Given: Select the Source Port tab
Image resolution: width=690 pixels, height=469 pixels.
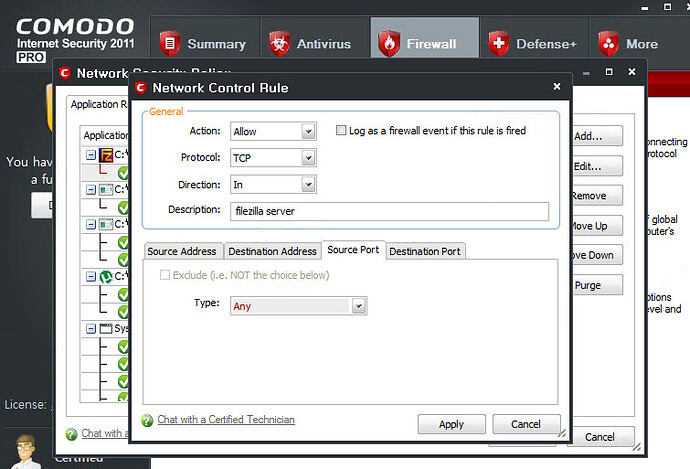Looking at the screenshot, I should pos(353,250).
